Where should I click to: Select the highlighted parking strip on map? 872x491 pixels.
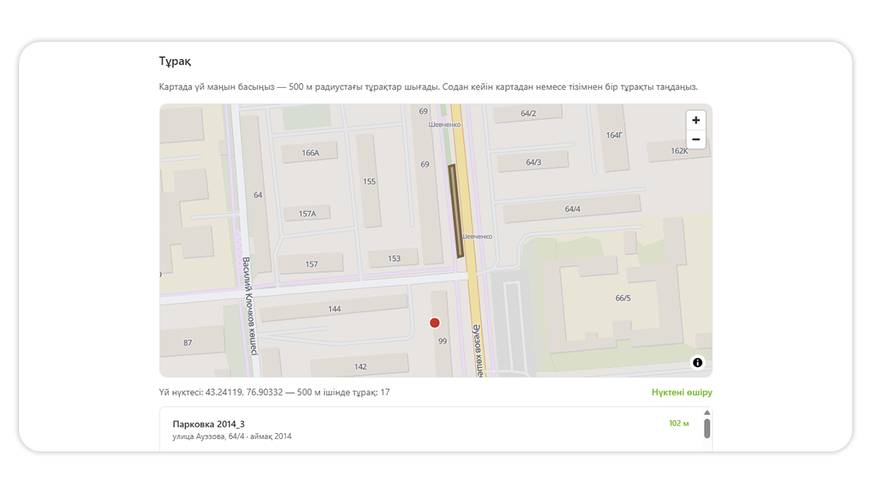tap(456, 211)
